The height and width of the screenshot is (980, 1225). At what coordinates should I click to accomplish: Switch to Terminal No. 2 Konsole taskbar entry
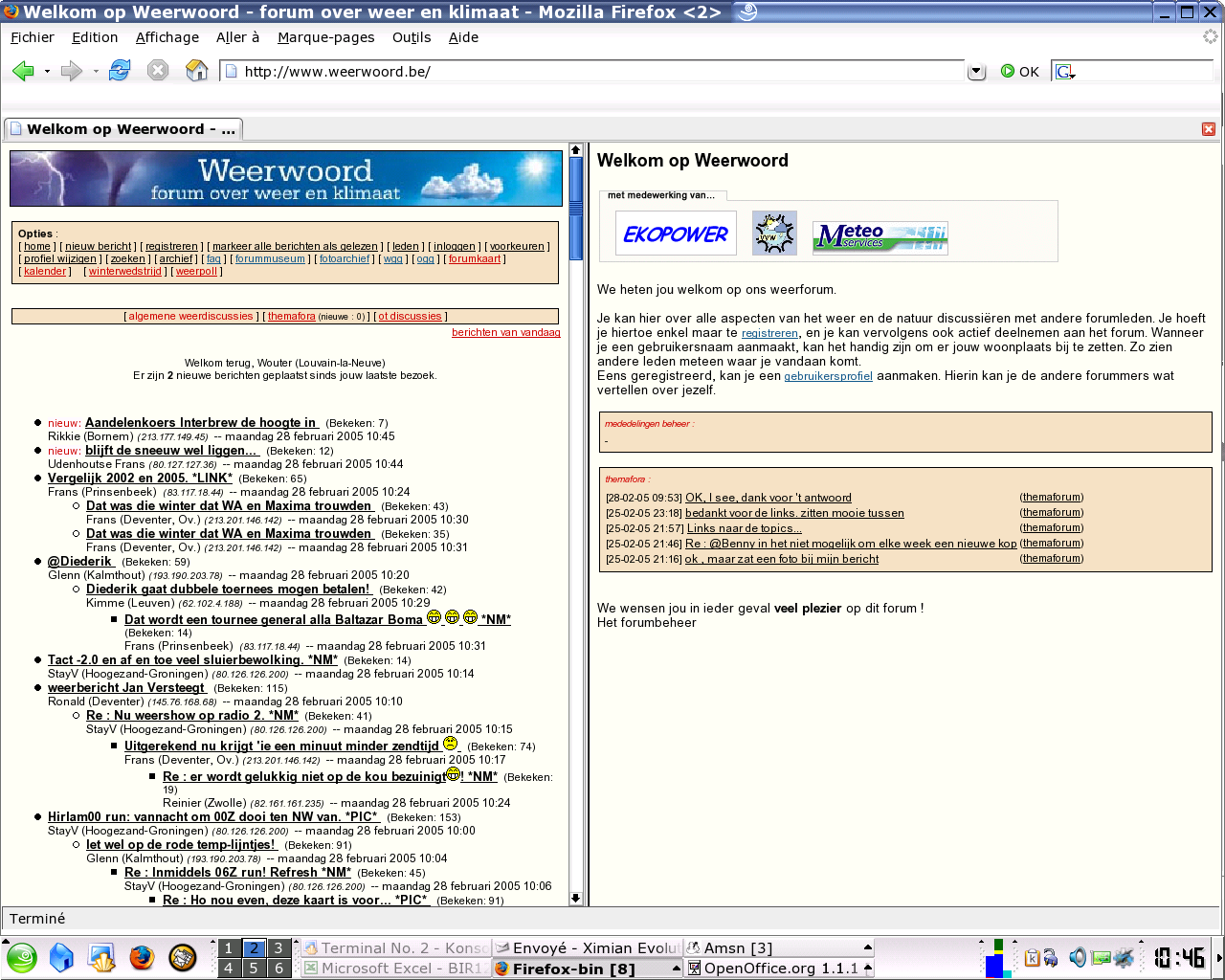[x=396, y=948]
